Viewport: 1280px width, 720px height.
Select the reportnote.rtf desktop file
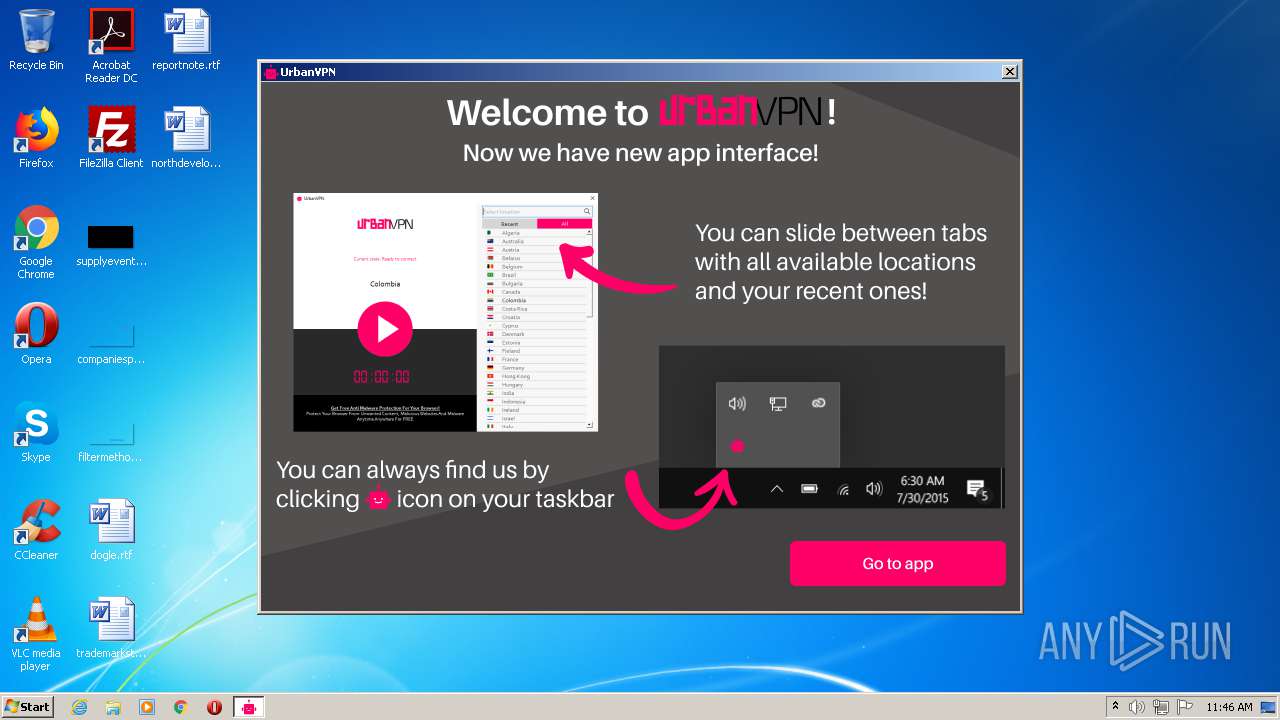(186, 40)
